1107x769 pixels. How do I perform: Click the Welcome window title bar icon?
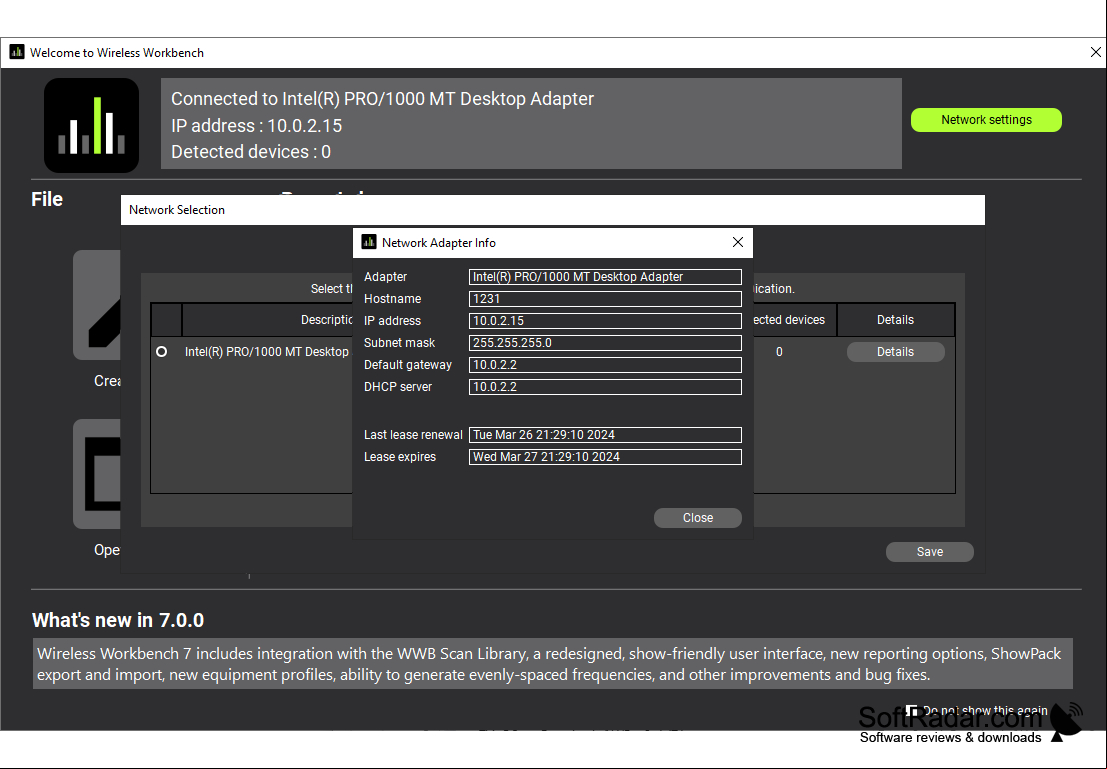tap(17, 52)
